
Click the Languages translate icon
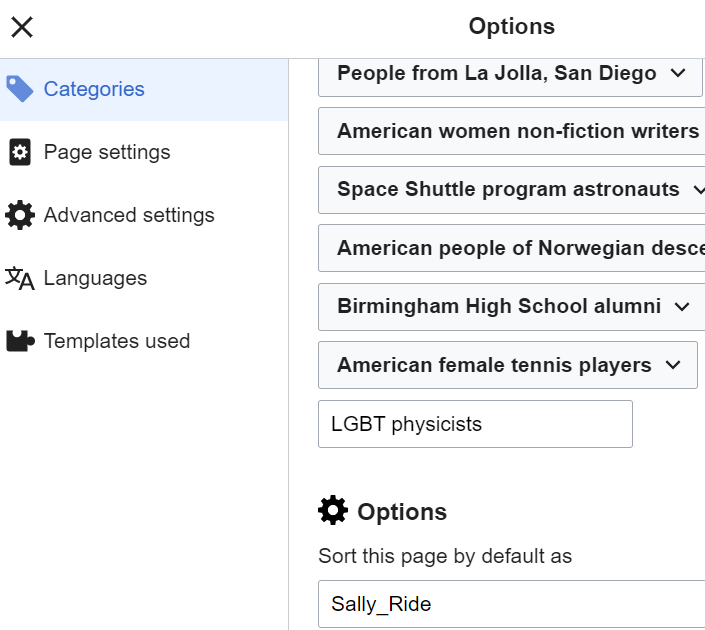(x=19, y=278)
